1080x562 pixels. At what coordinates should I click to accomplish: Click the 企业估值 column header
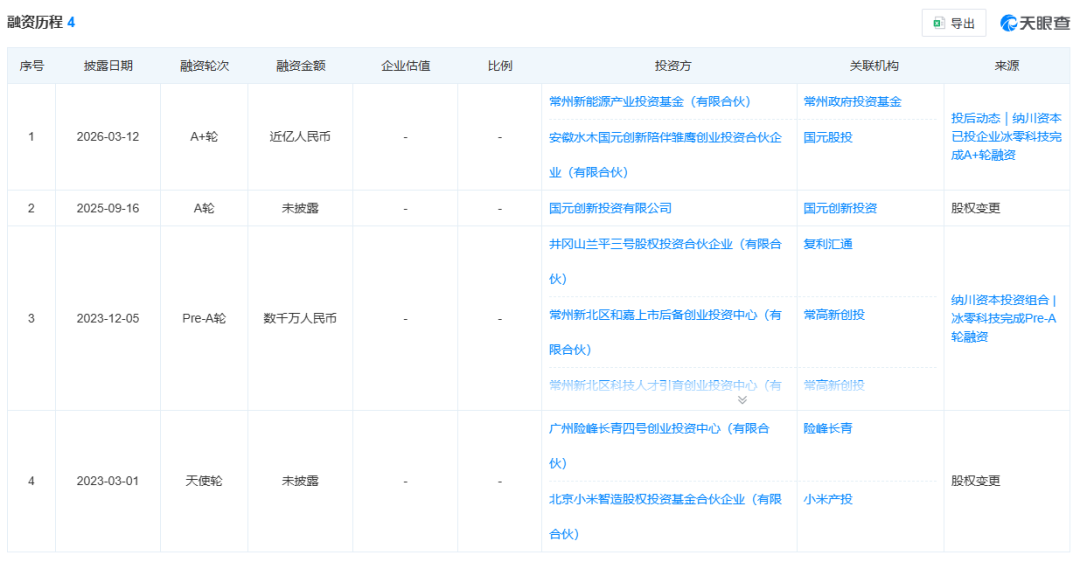click(x=405, y=66)
